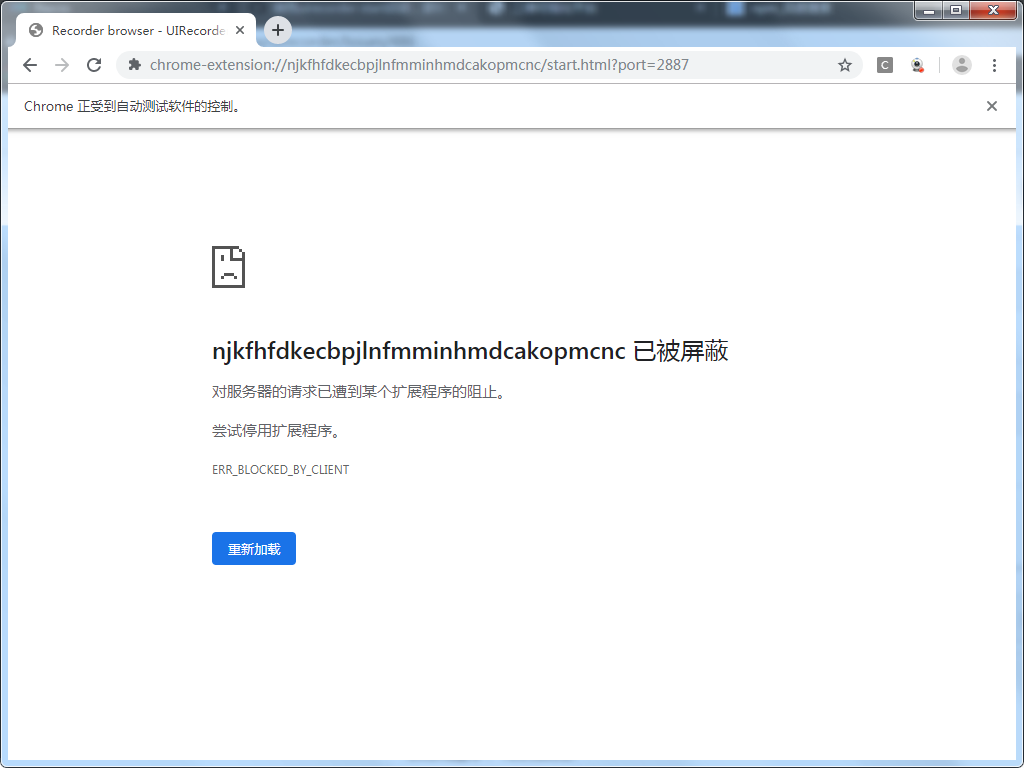Image resolution: width=1024 pixels, height=768 pixels.
Task: Click the user profile avatar icon
Action: click(x=961, y=64)
